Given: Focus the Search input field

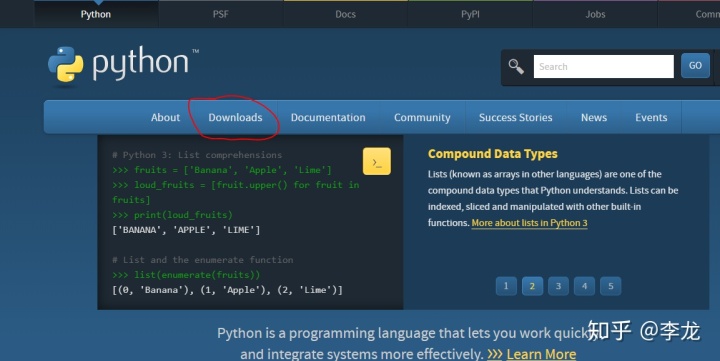Looking at the screenshot, I should pyautogui.click(x=603, y=67).
